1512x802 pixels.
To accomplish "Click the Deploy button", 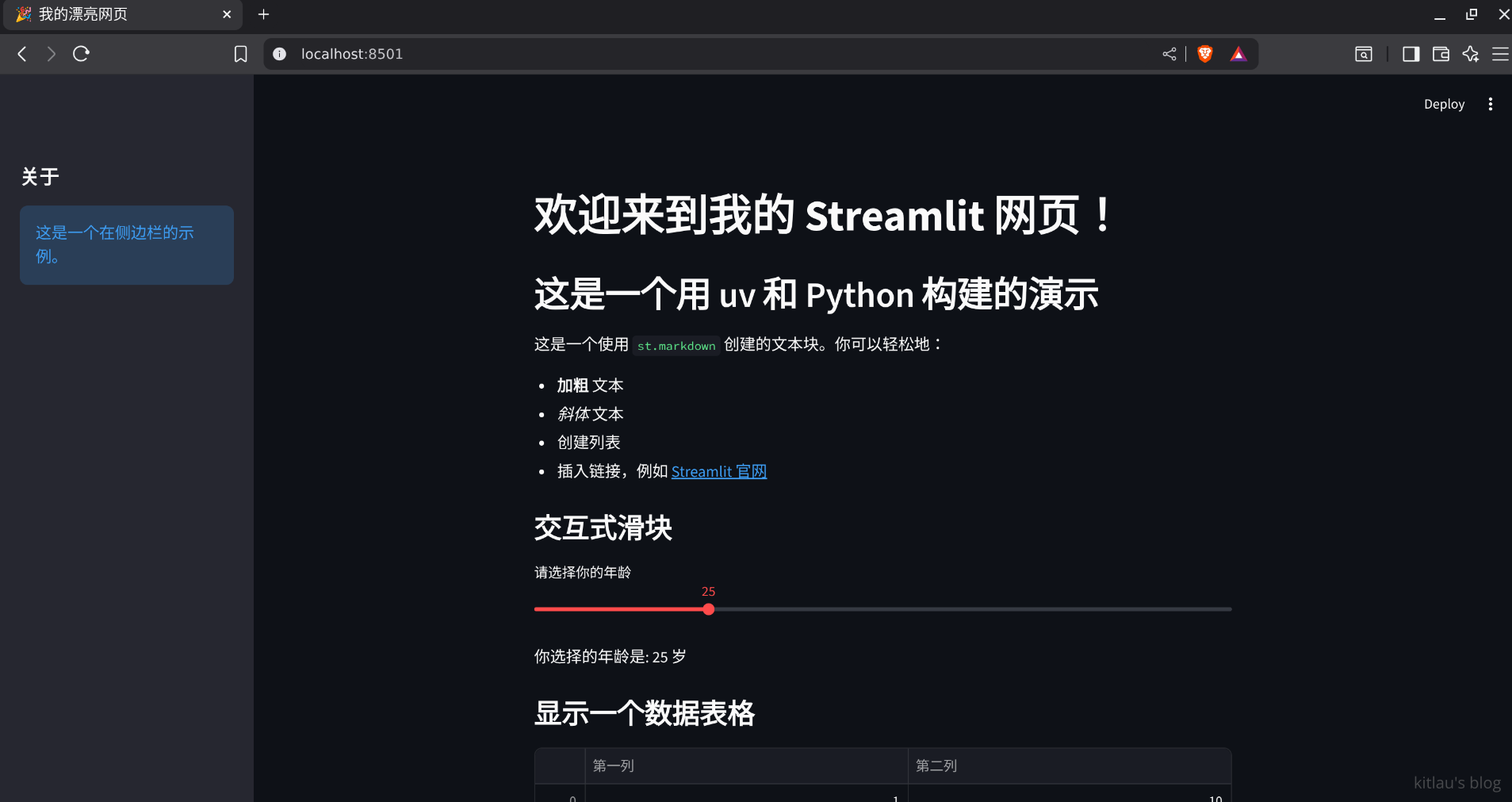I will coord(1444,104).
